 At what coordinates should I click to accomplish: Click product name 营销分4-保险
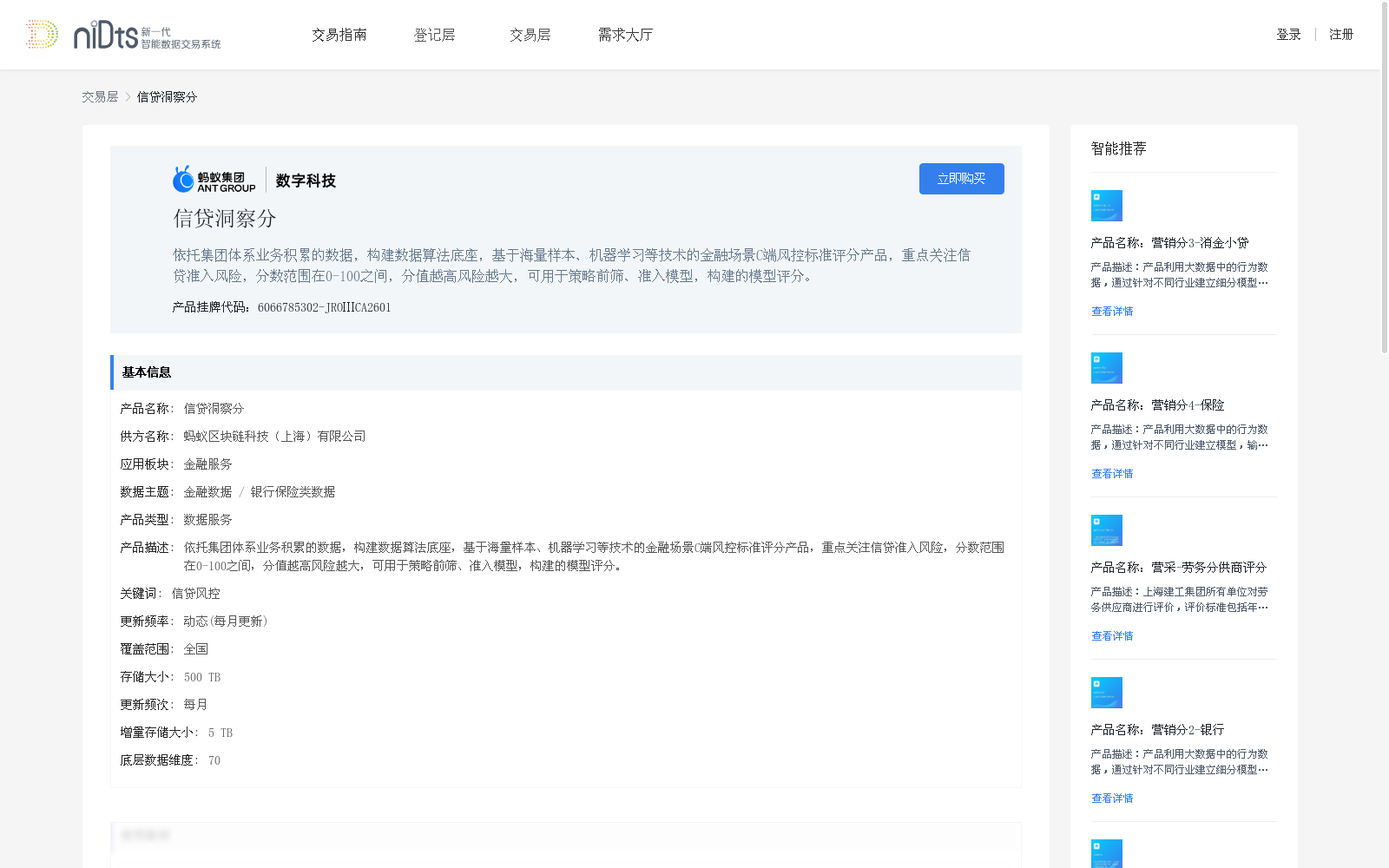coord(1188,405)
